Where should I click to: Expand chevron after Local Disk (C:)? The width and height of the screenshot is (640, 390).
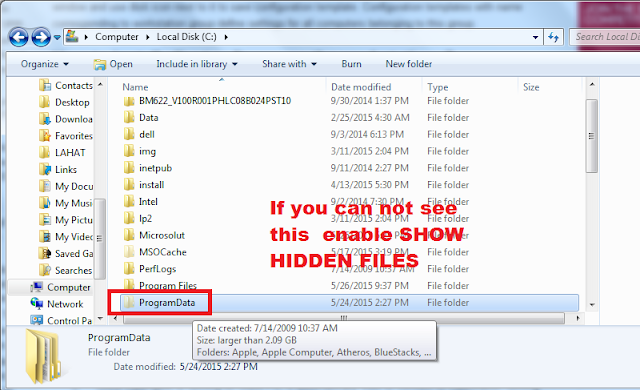[226, 37]
